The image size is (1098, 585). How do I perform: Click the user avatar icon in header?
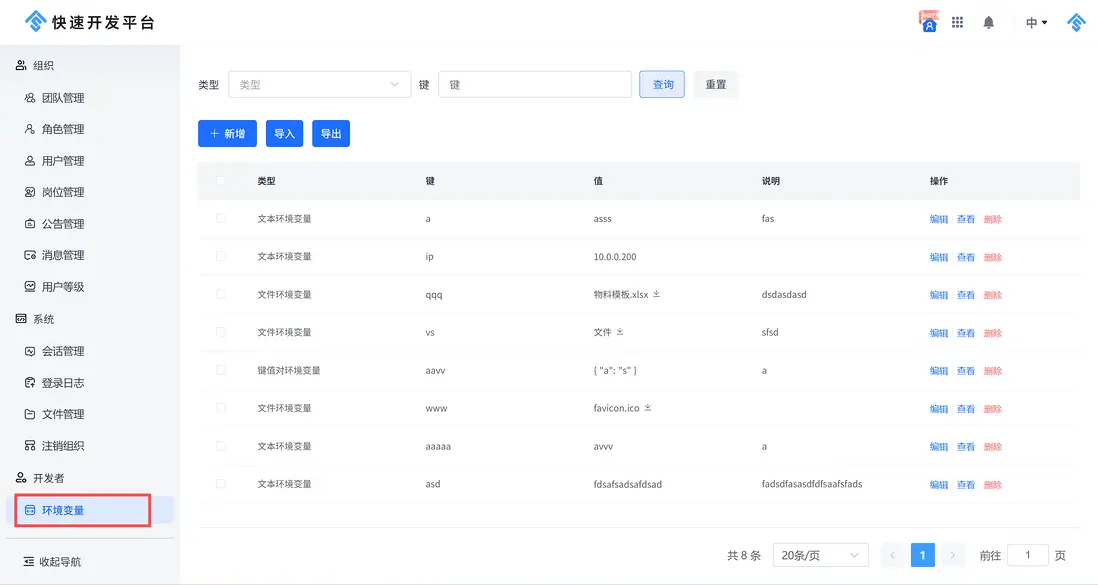click(929, 22)
